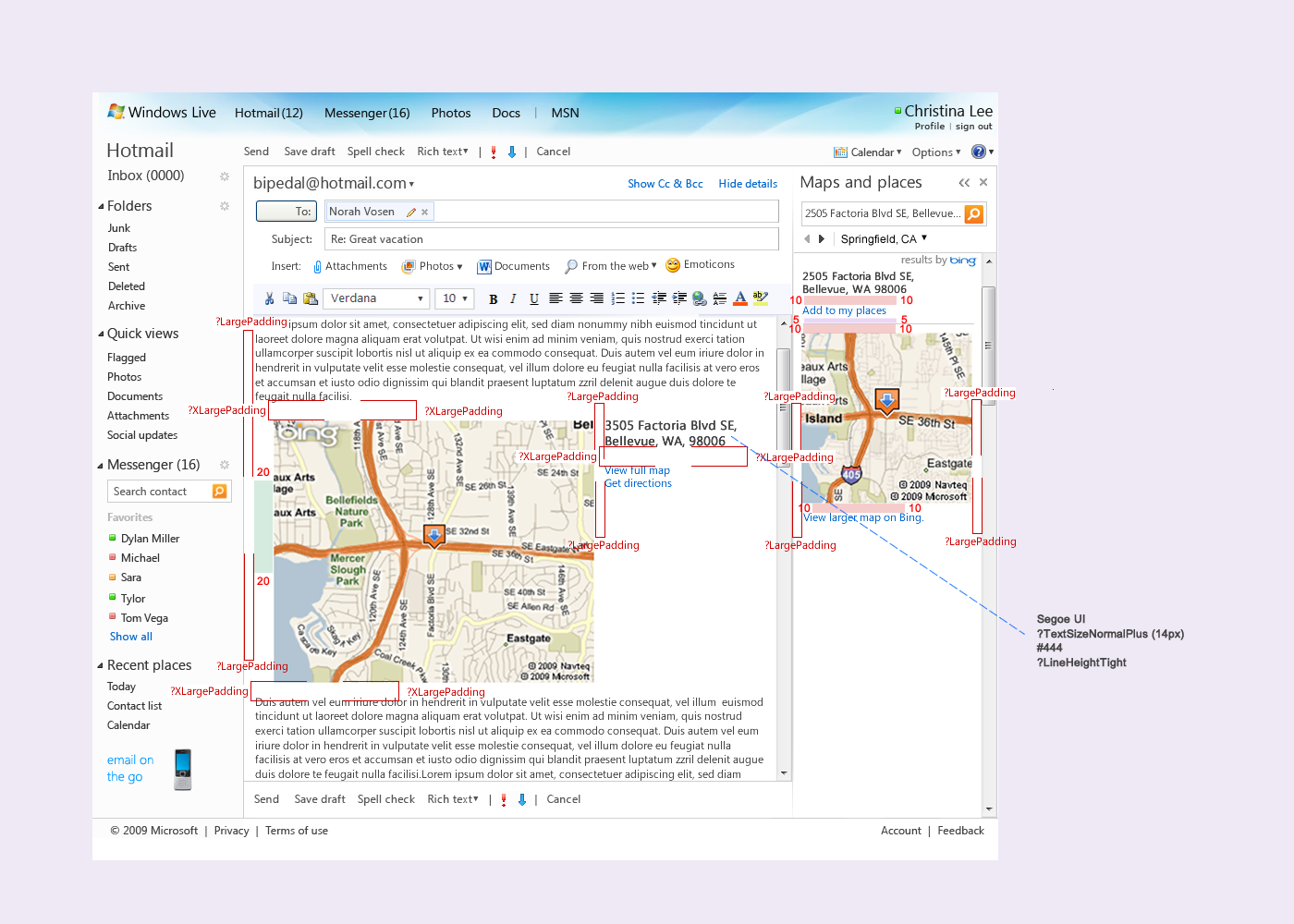Remove recipient Norah Vosen with the x
This screenshot has width=1294, height=924.
(424, 212)
